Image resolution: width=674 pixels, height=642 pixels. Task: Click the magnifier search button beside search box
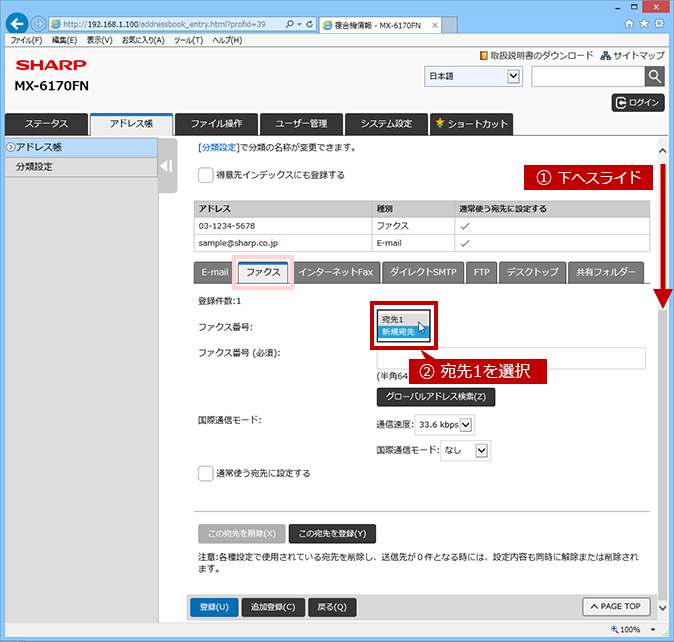click(654, 76)
